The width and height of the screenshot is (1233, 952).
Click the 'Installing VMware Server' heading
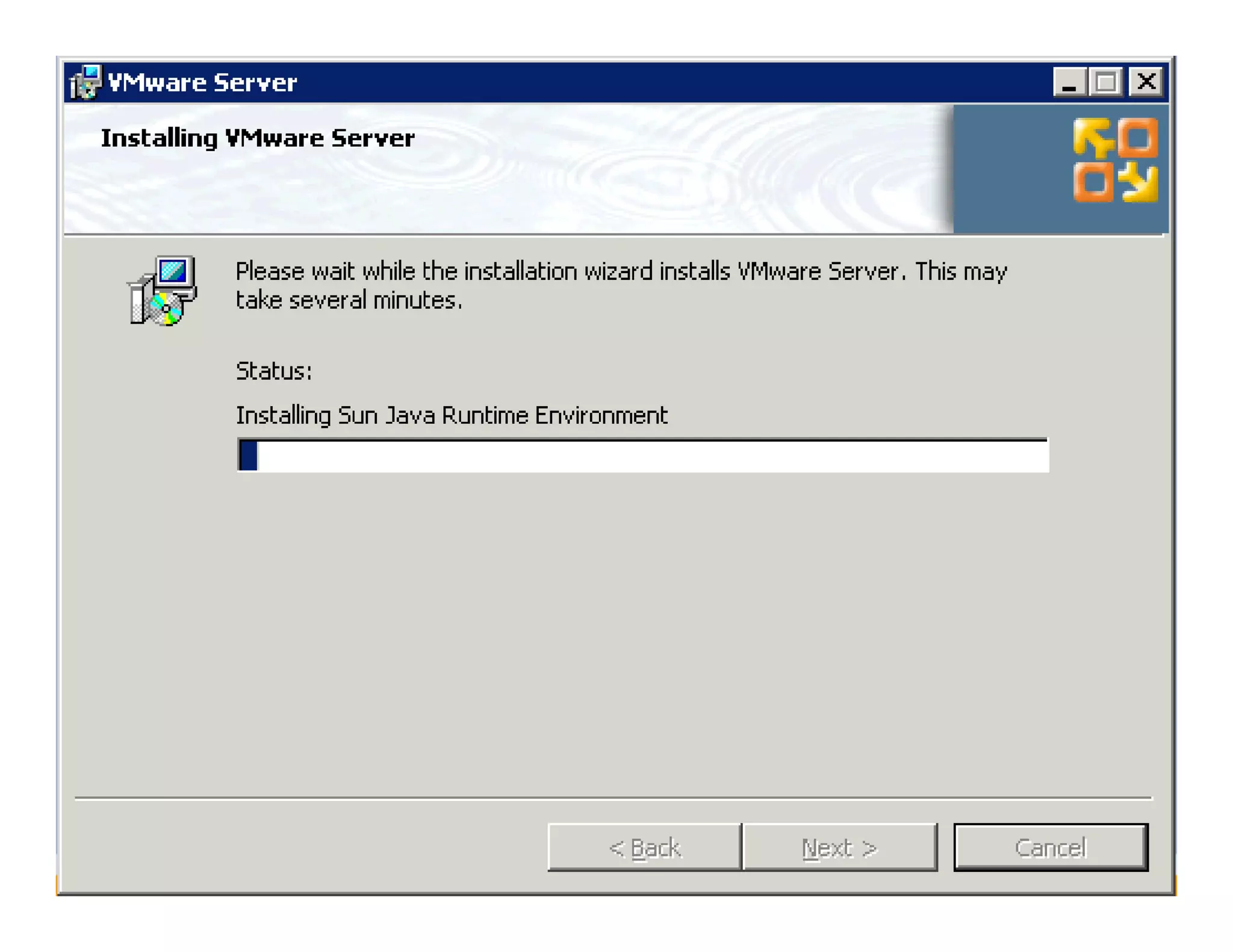pyautogui.click(x=258, y=138)
